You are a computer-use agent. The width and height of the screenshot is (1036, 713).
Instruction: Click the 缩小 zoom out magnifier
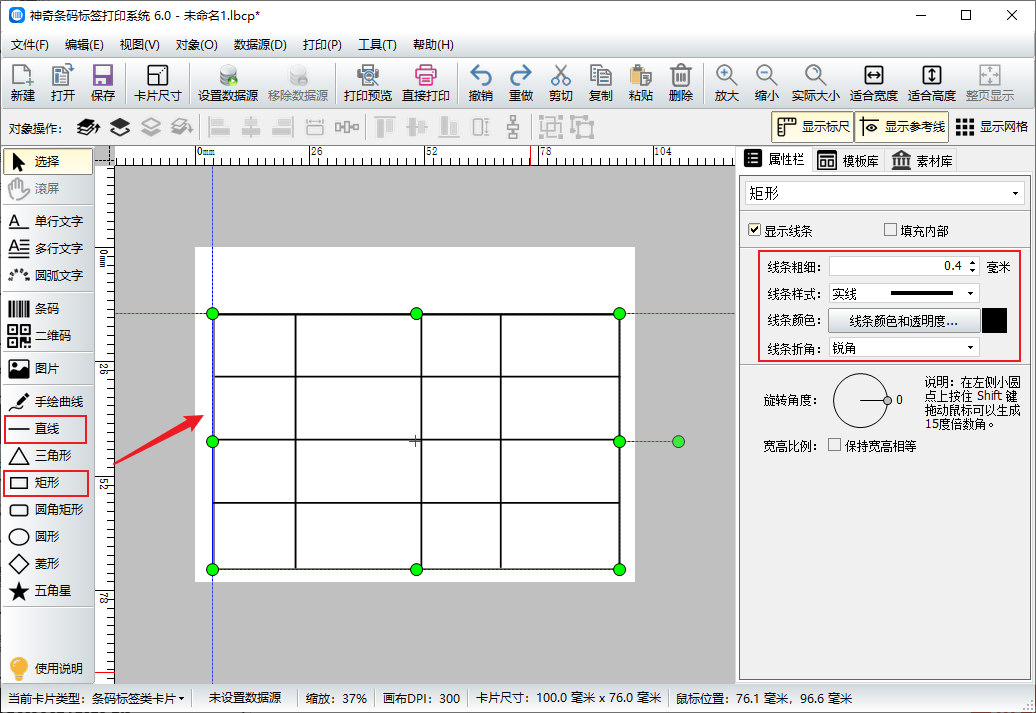tap(766, 83)
